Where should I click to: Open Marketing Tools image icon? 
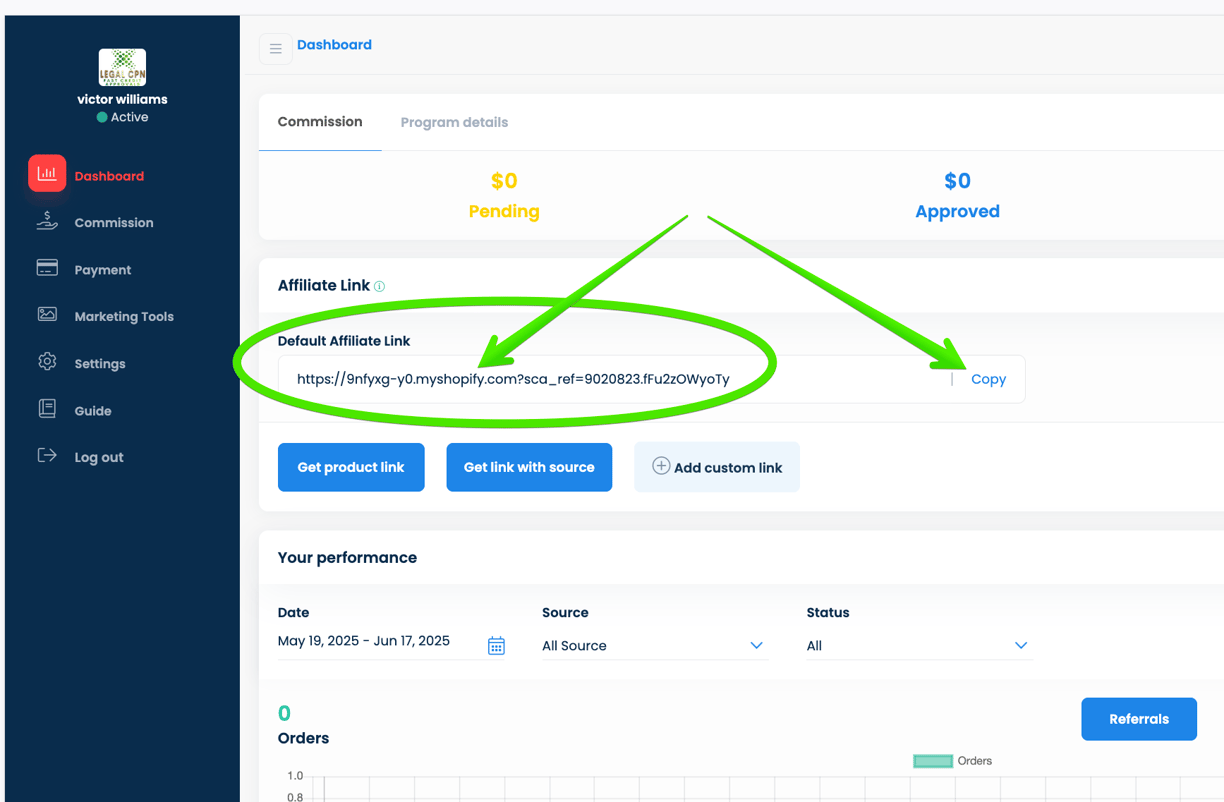(x=47, y=314)
